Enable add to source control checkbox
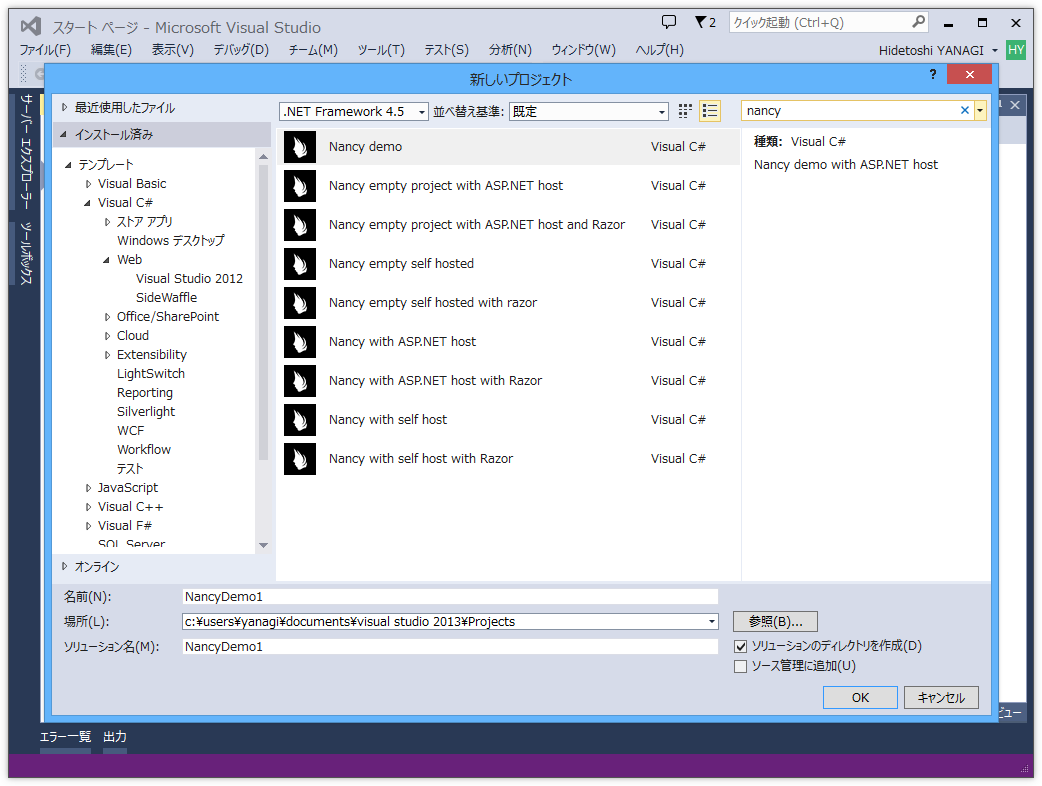1042x786 pixels. (740, 666)
